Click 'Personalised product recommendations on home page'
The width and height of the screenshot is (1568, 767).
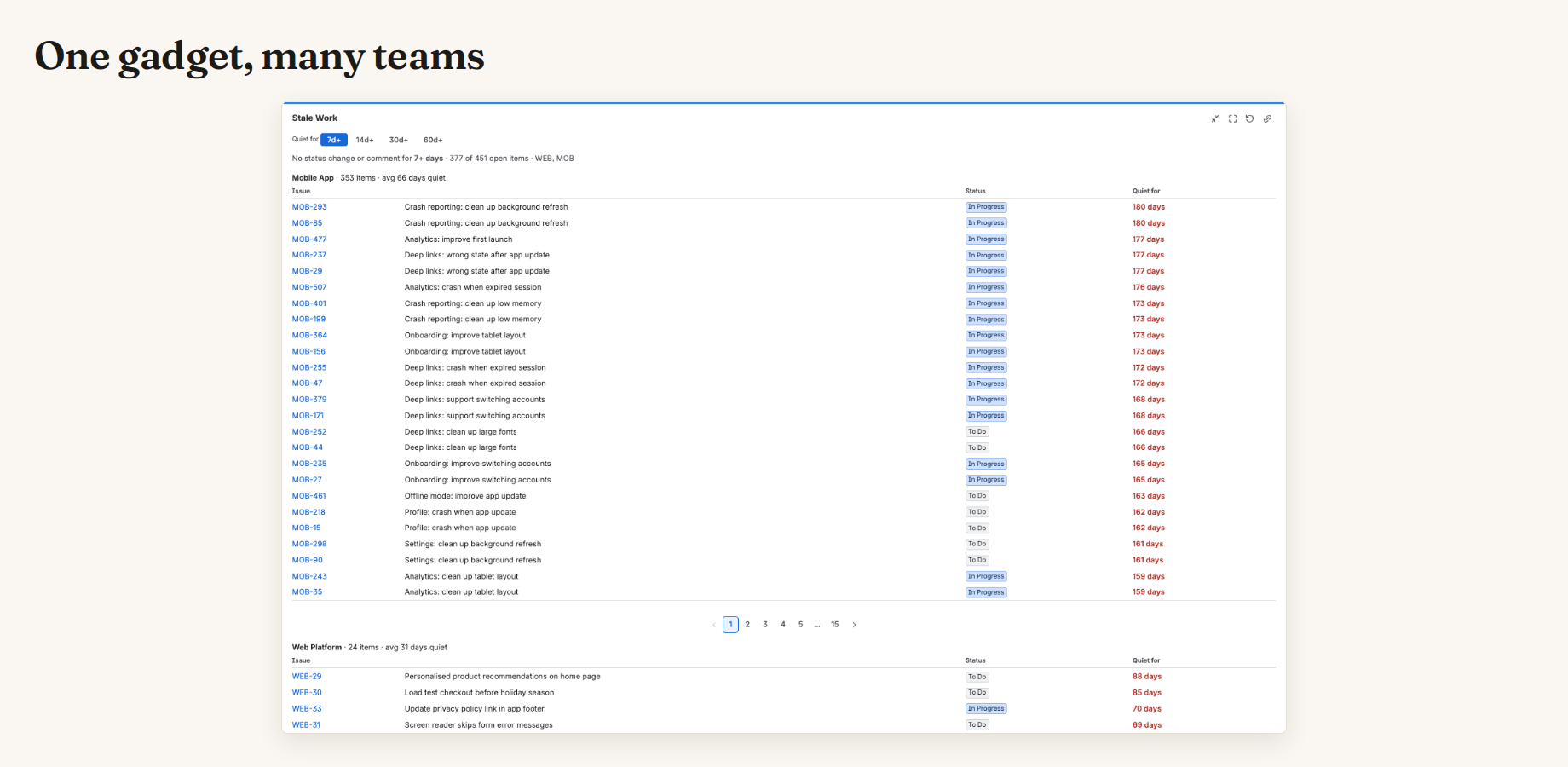click(x=503, y=677)
